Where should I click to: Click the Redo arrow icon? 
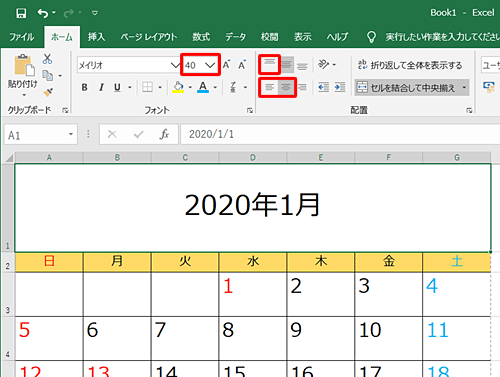tap(69, 13)
